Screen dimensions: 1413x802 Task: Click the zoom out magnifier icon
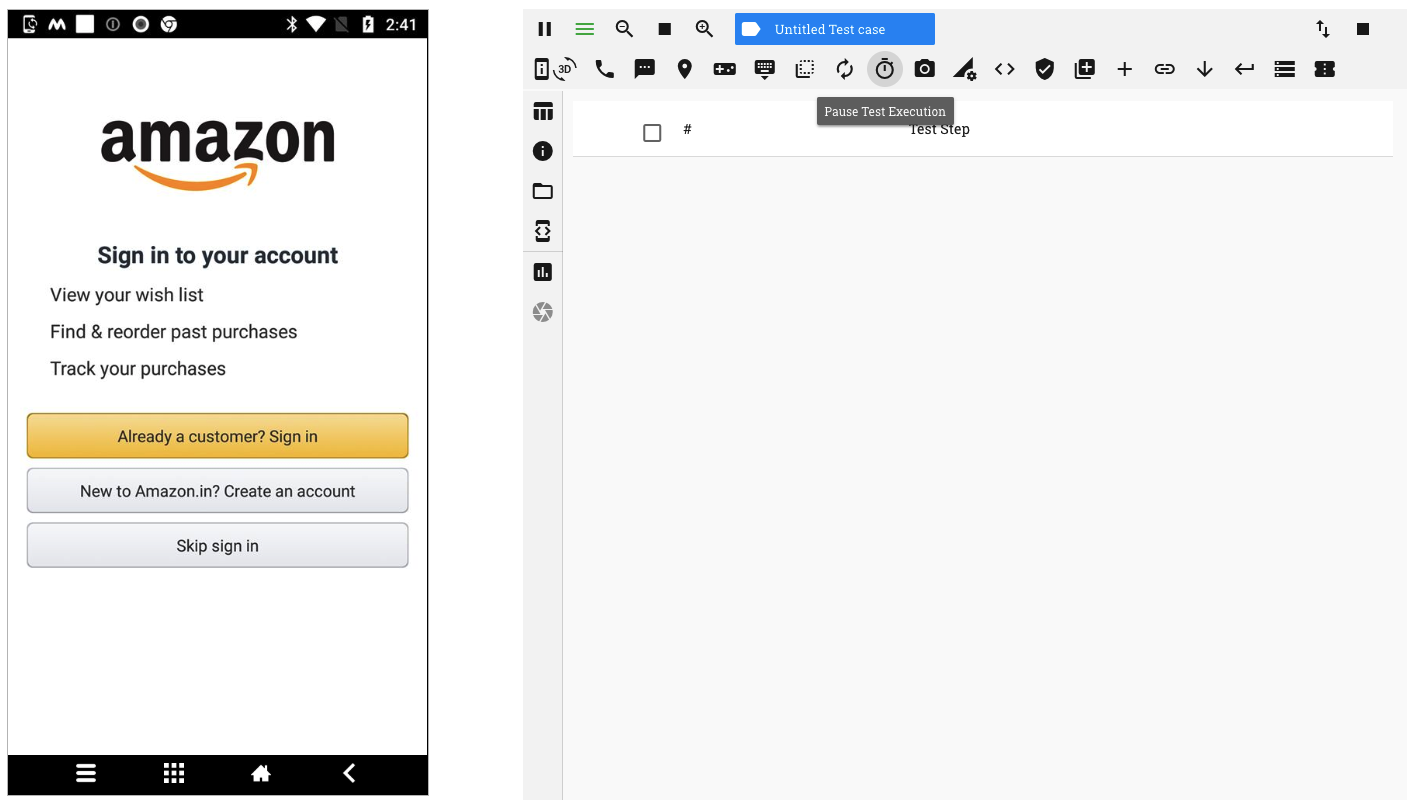pyautogui.click(x=624, y=29)
